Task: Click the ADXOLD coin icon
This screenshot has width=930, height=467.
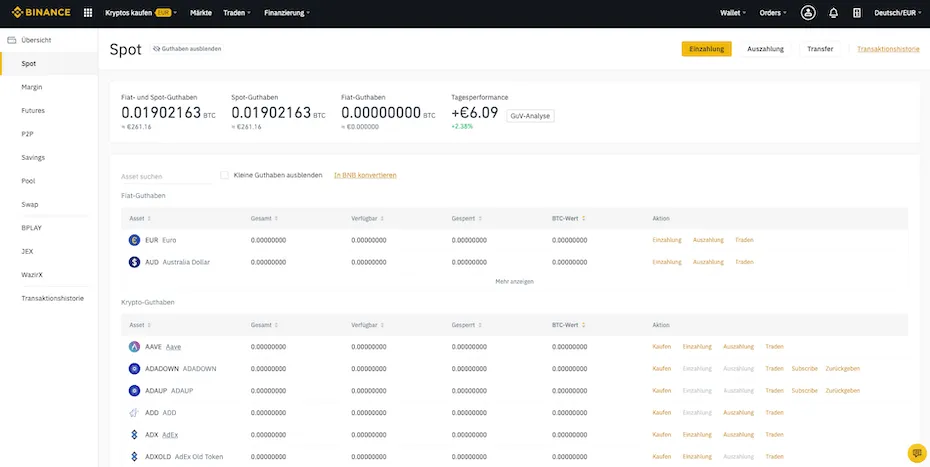Action: [134, 456]
